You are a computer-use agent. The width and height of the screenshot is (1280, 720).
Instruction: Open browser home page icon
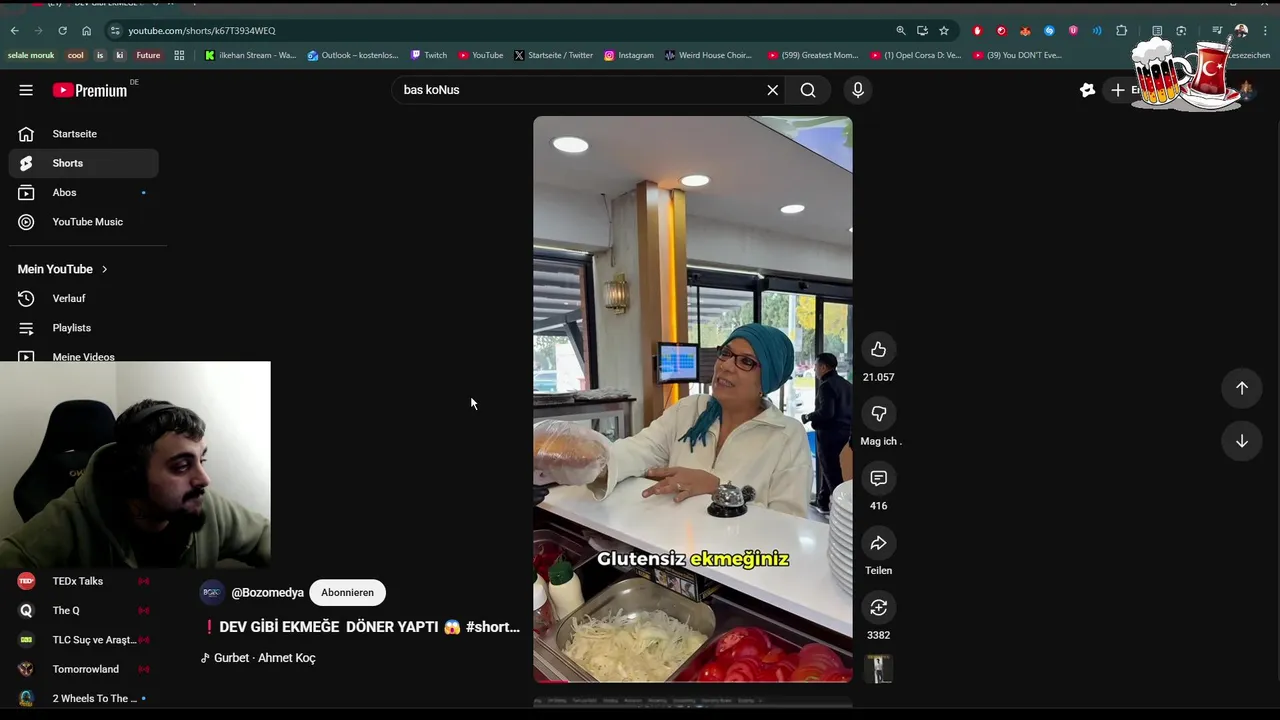point(86,31)
